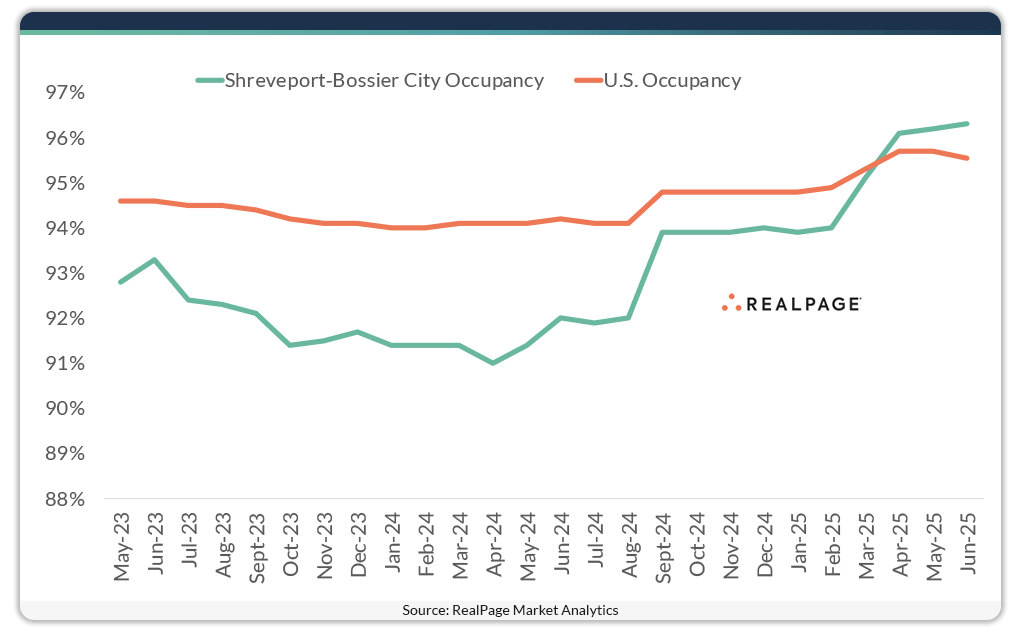The width and height of the screenshot is (1020, 633).
Task: Click the green line's lowest point at Apr-24
Action: coord(493,363)
